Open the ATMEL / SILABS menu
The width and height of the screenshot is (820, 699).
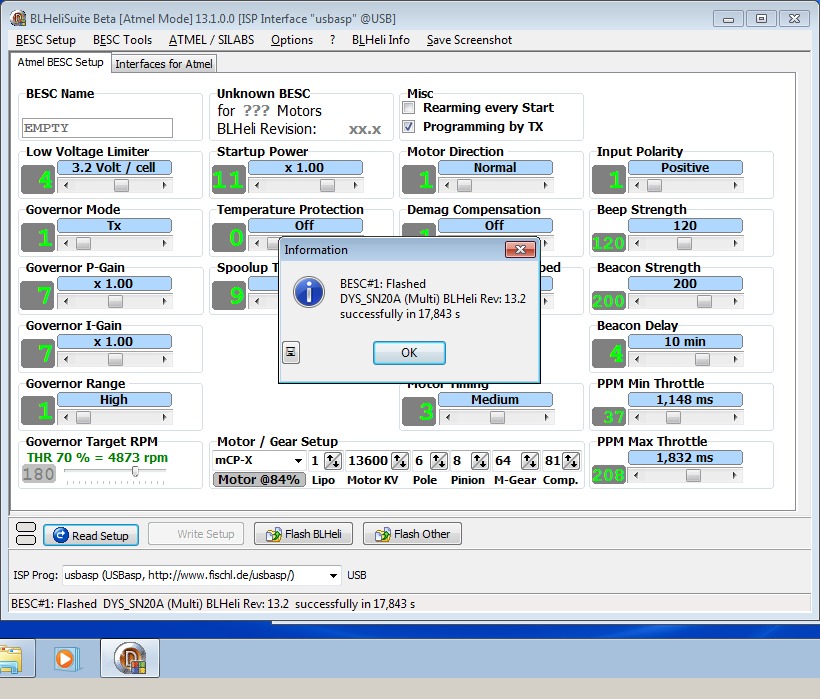click(x=211, y=40)
